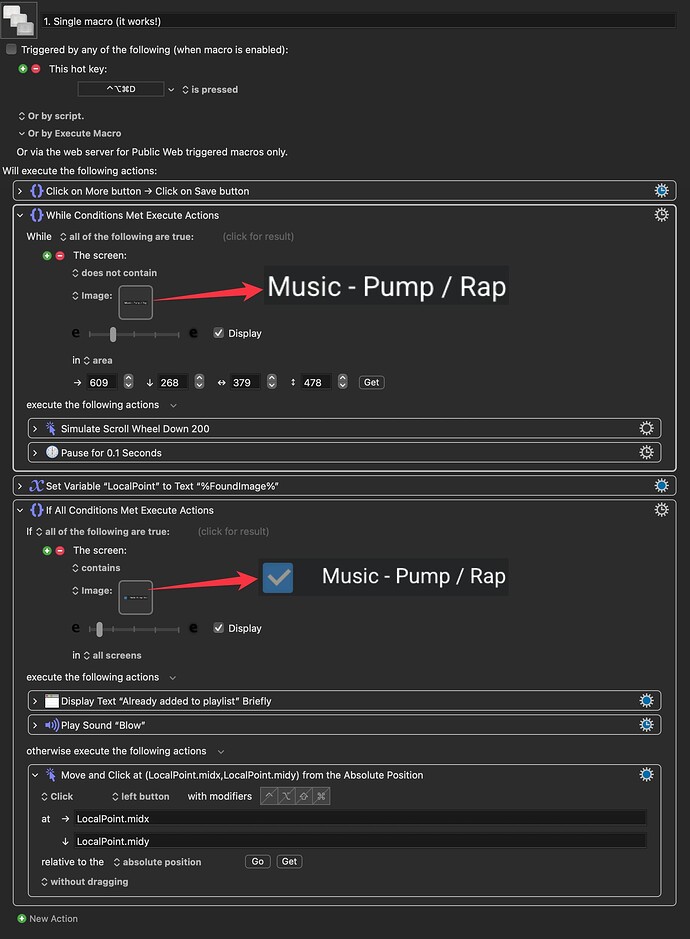
Task: Add a trigger with the green plus by hot key
Action: coord(23,69)
